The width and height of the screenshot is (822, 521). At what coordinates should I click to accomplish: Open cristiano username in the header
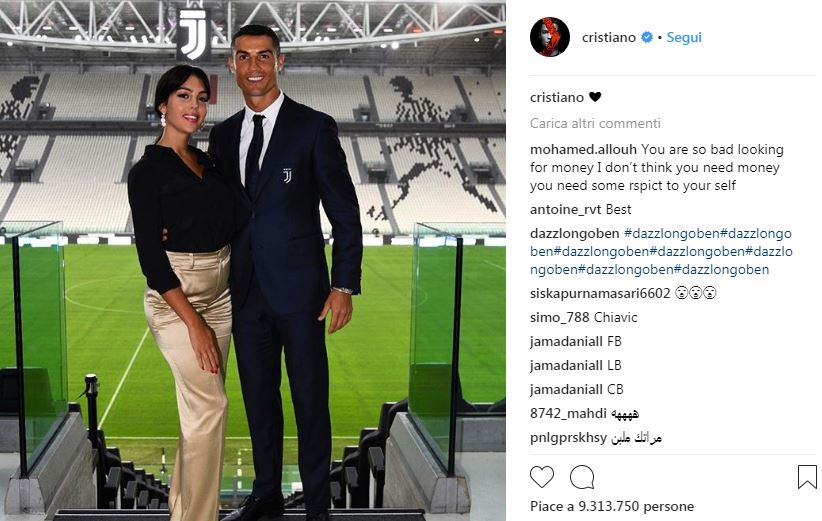click(609, 37)
